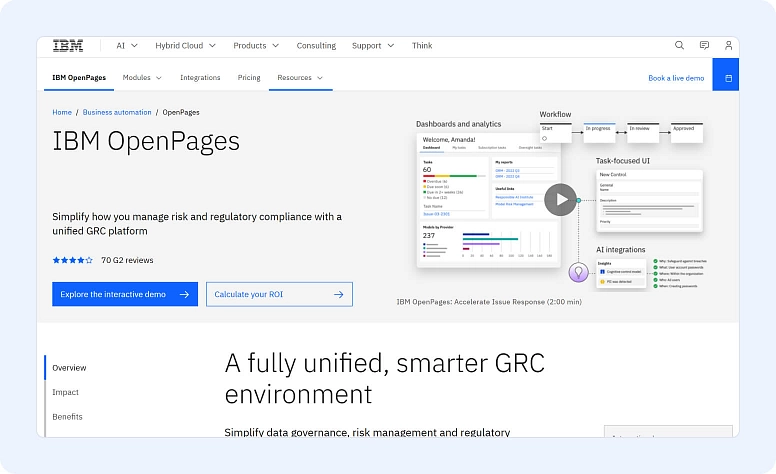
Task: Select Overview in the side navigation
Action: tap(69, 368)
